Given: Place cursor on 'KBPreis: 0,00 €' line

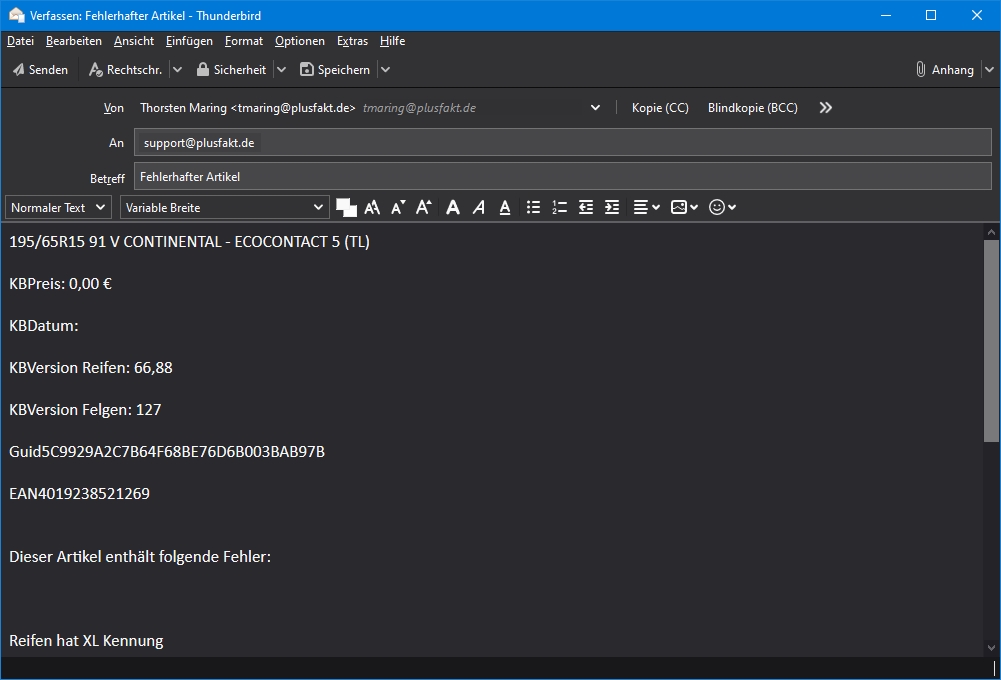Looking at the screenshot, I should pos(61,283).
